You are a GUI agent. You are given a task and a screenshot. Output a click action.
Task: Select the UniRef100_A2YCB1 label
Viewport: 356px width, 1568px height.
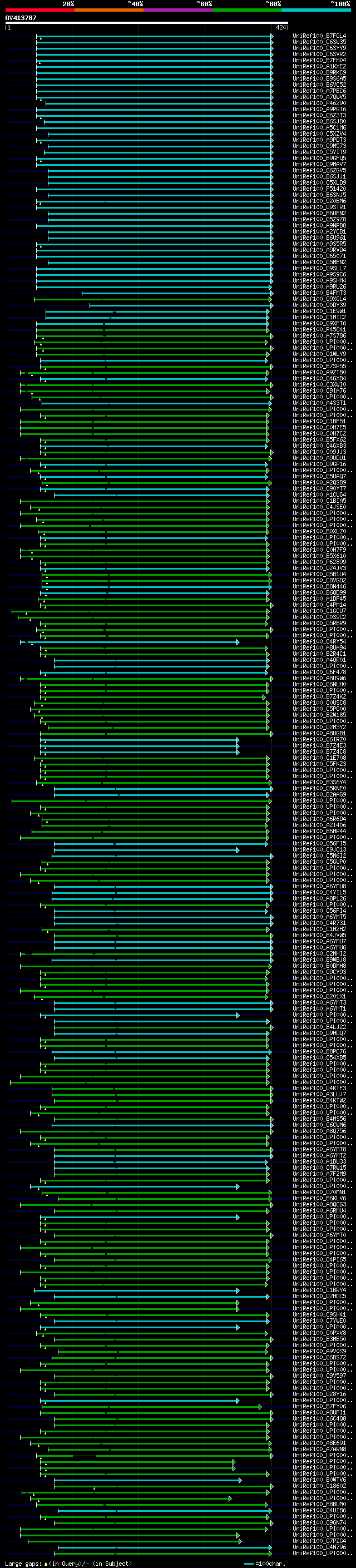click(x=319, y=232)
